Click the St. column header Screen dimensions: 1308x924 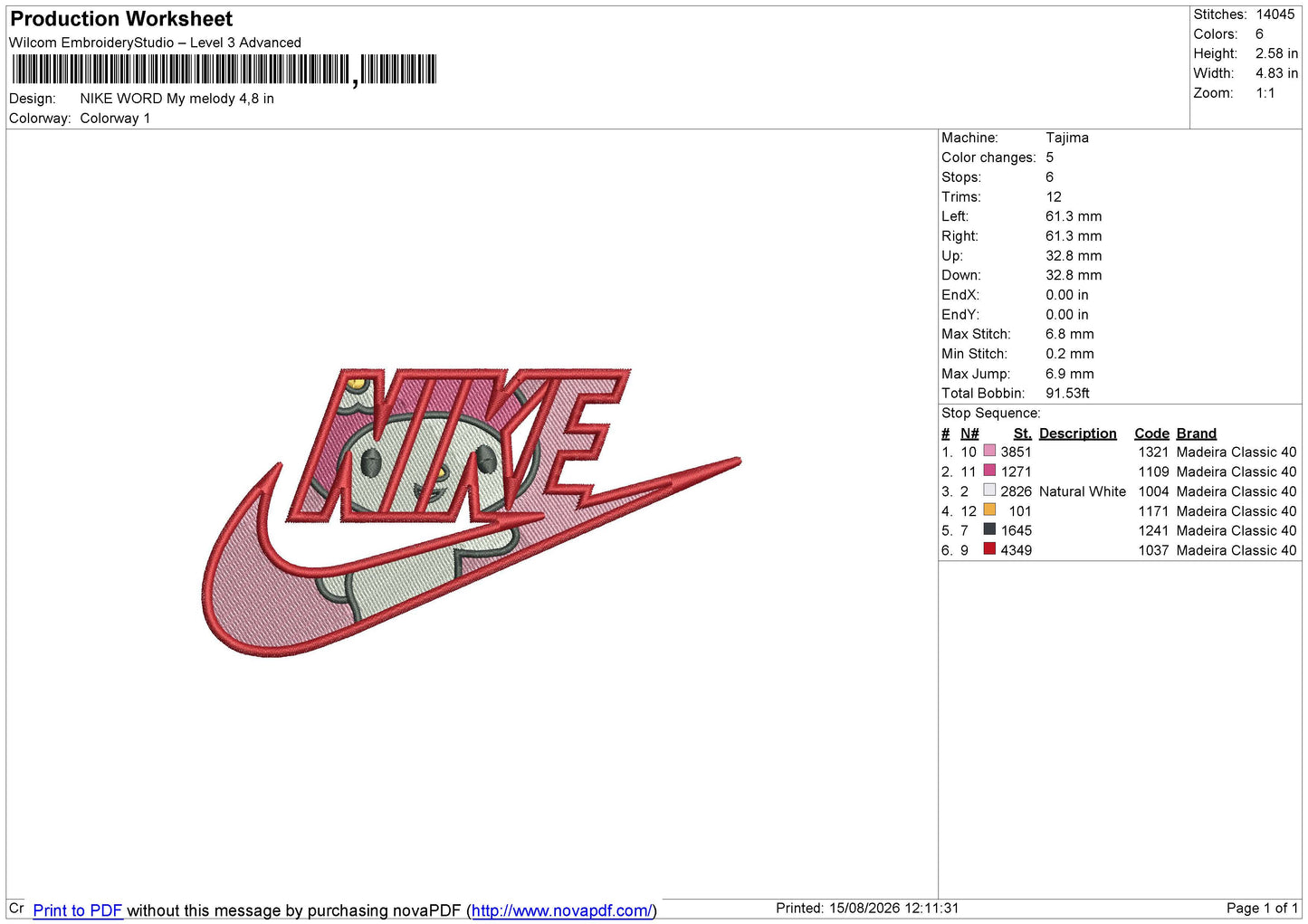click(x=1023, y=433)
